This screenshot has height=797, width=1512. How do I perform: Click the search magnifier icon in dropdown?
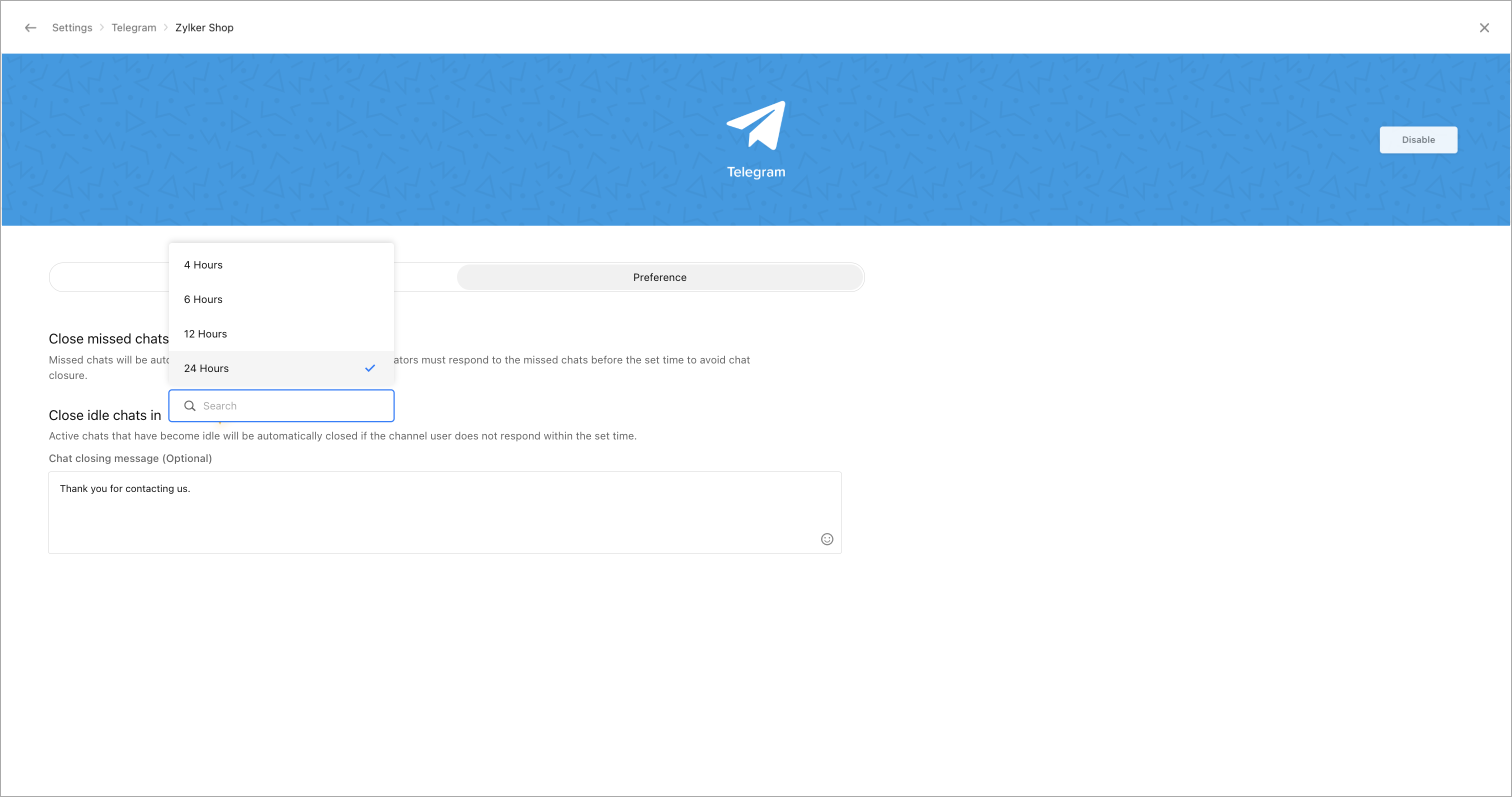(x=189, y=406)
